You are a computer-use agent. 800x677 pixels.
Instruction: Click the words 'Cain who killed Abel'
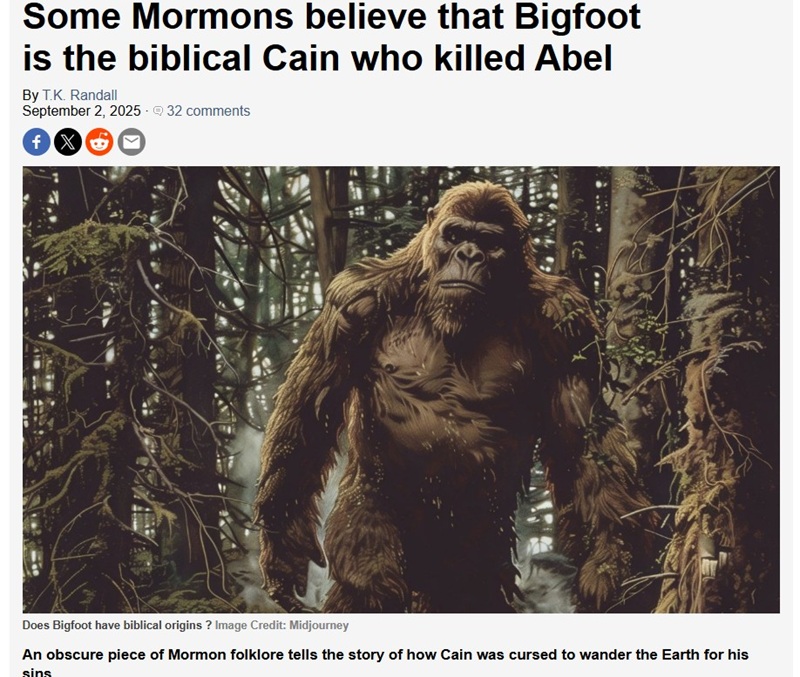pyautogui.click(x=437, y=58)
